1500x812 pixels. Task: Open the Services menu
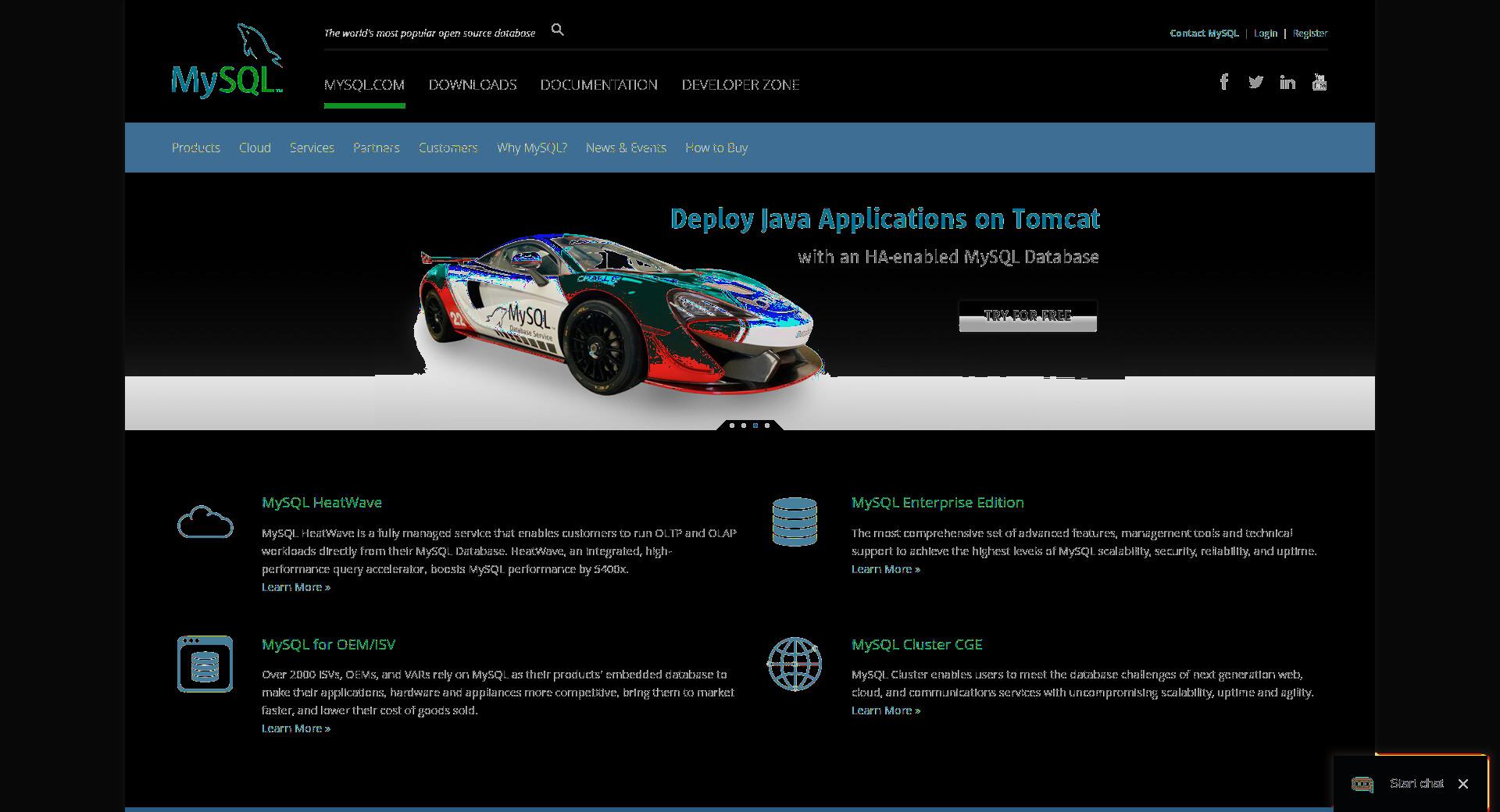tap(312, 148)
